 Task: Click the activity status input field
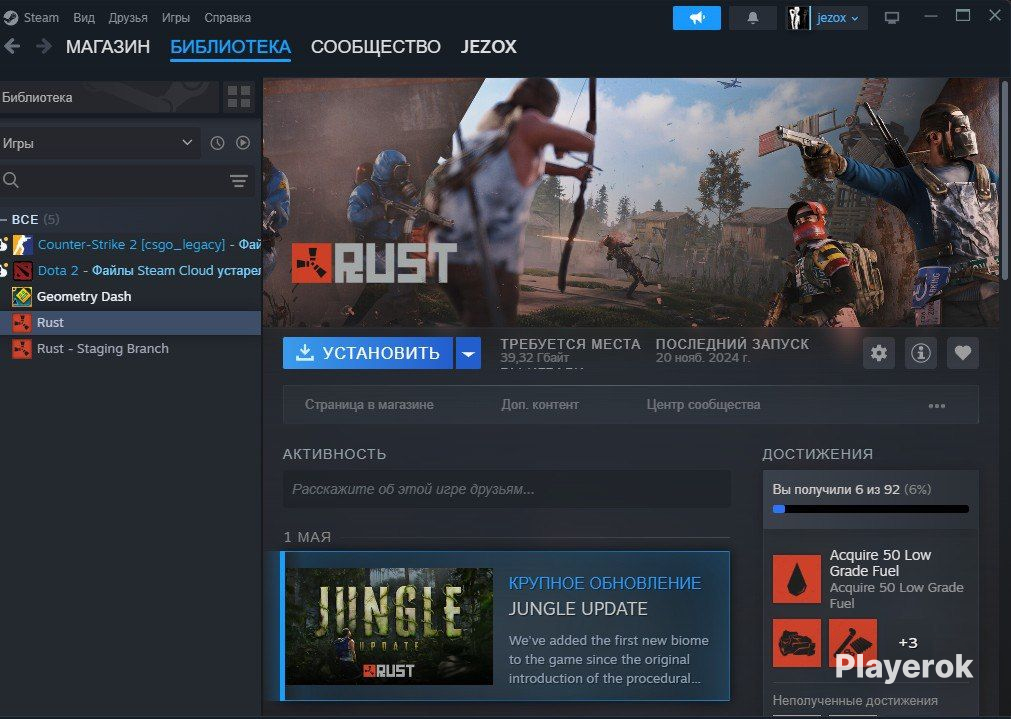pos(507,489)
